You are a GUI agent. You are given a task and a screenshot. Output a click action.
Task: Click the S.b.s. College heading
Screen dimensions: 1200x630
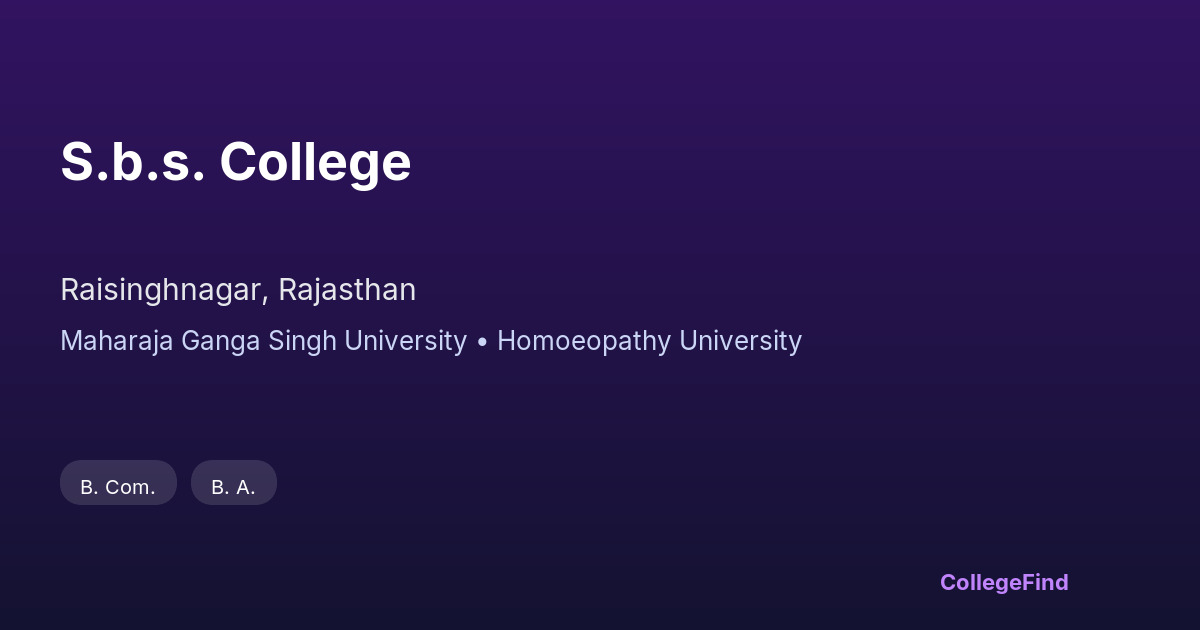[x=235, y=162]
